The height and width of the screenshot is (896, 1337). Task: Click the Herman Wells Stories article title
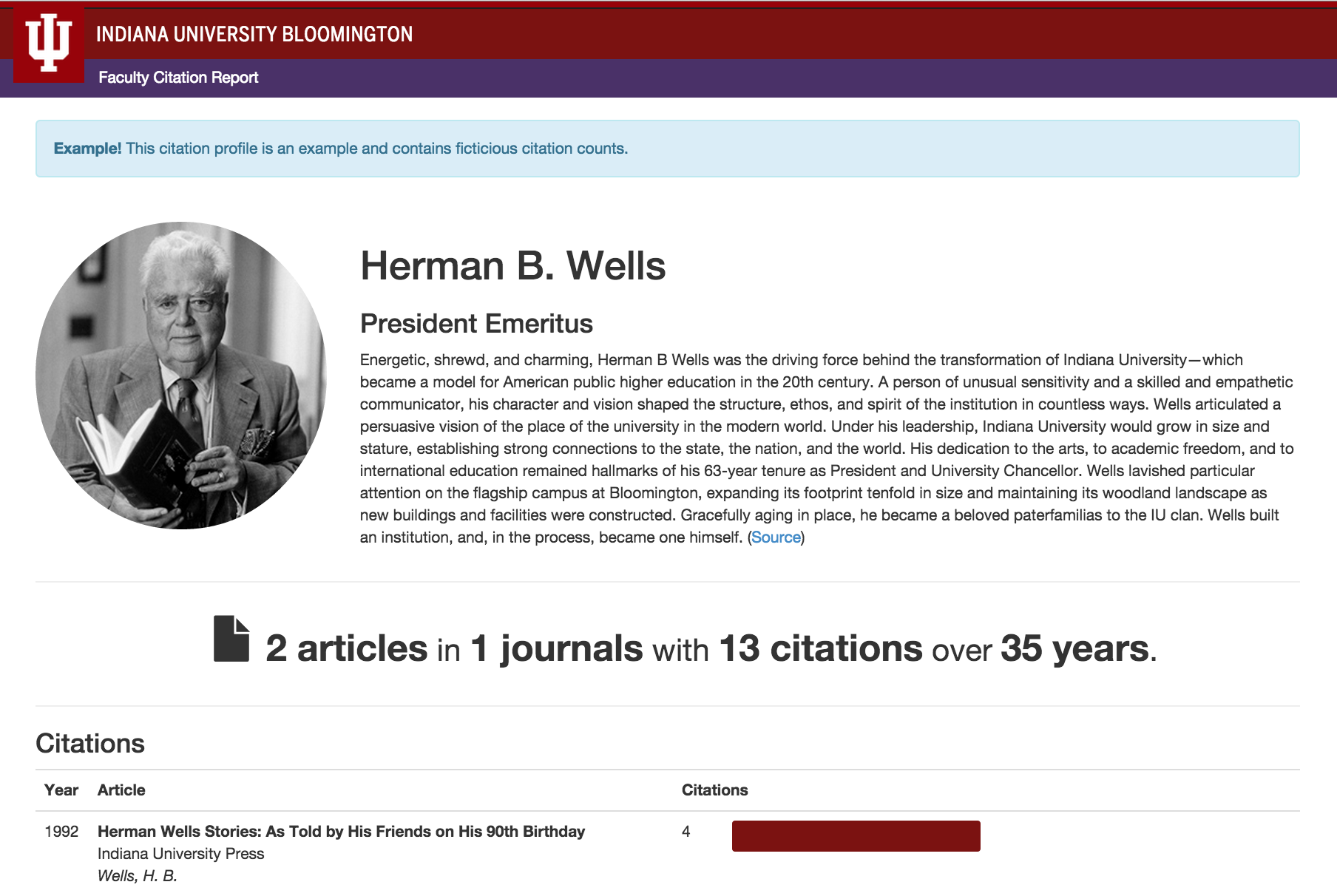click(x=341, y=832)
